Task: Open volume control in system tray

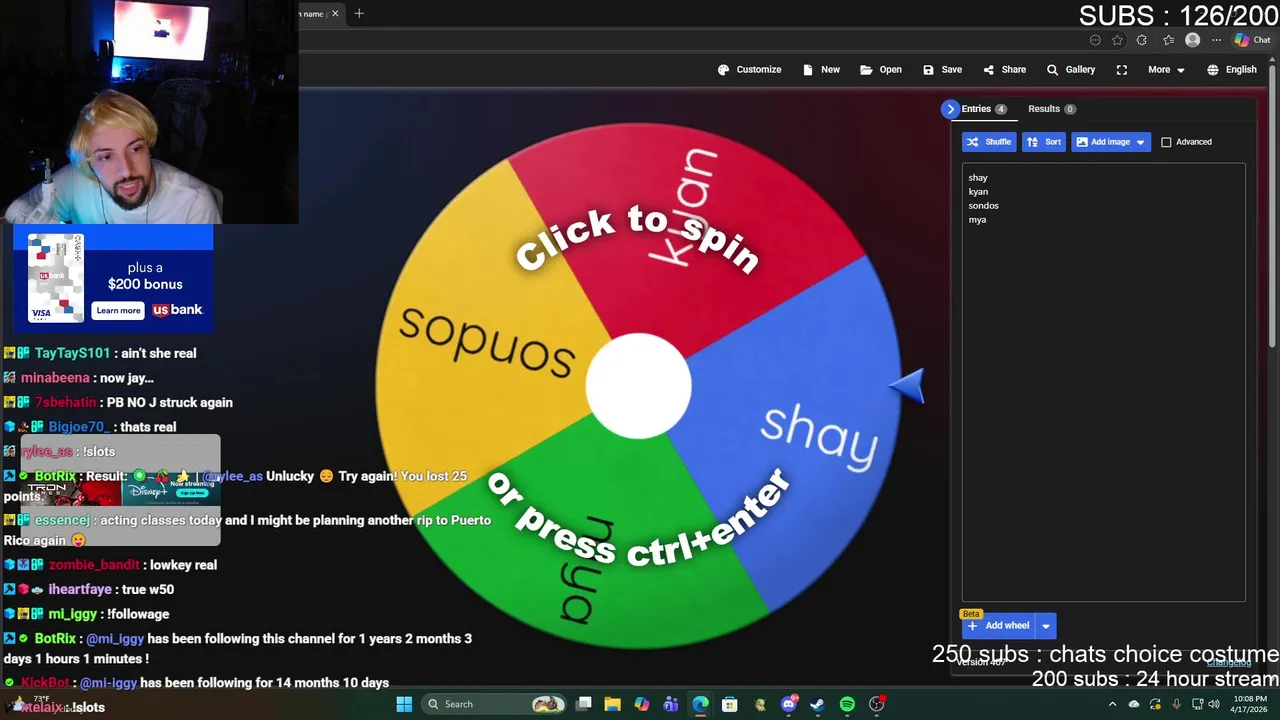Action: [1213, 704]
